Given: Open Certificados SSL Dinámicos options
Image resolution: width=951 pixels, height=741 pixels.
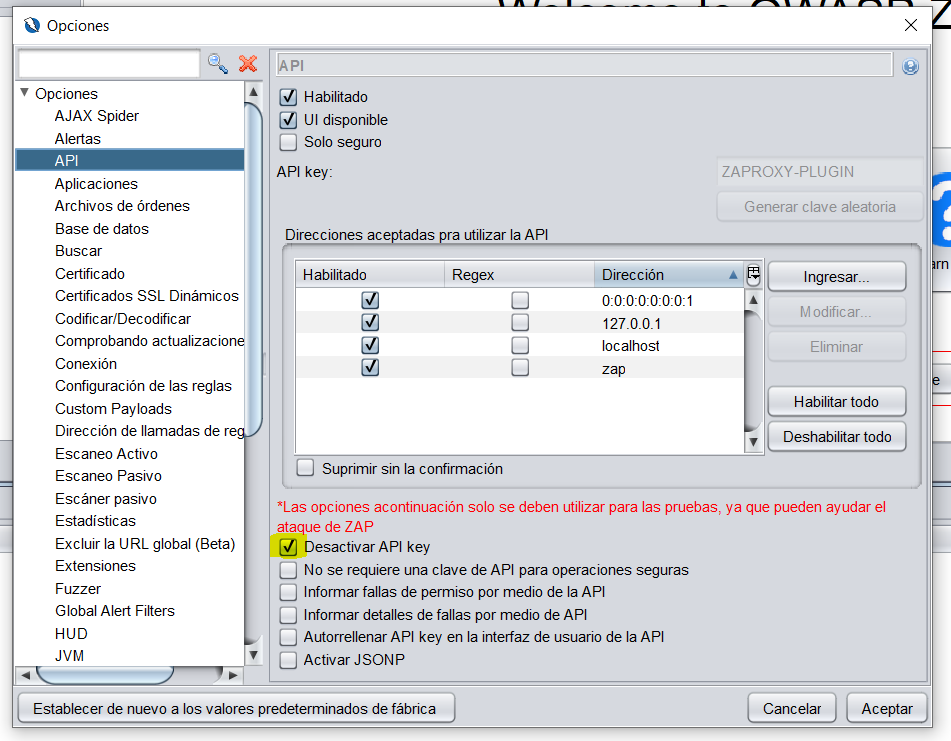Looking at the screenshot, I should (x=147, y=296).
